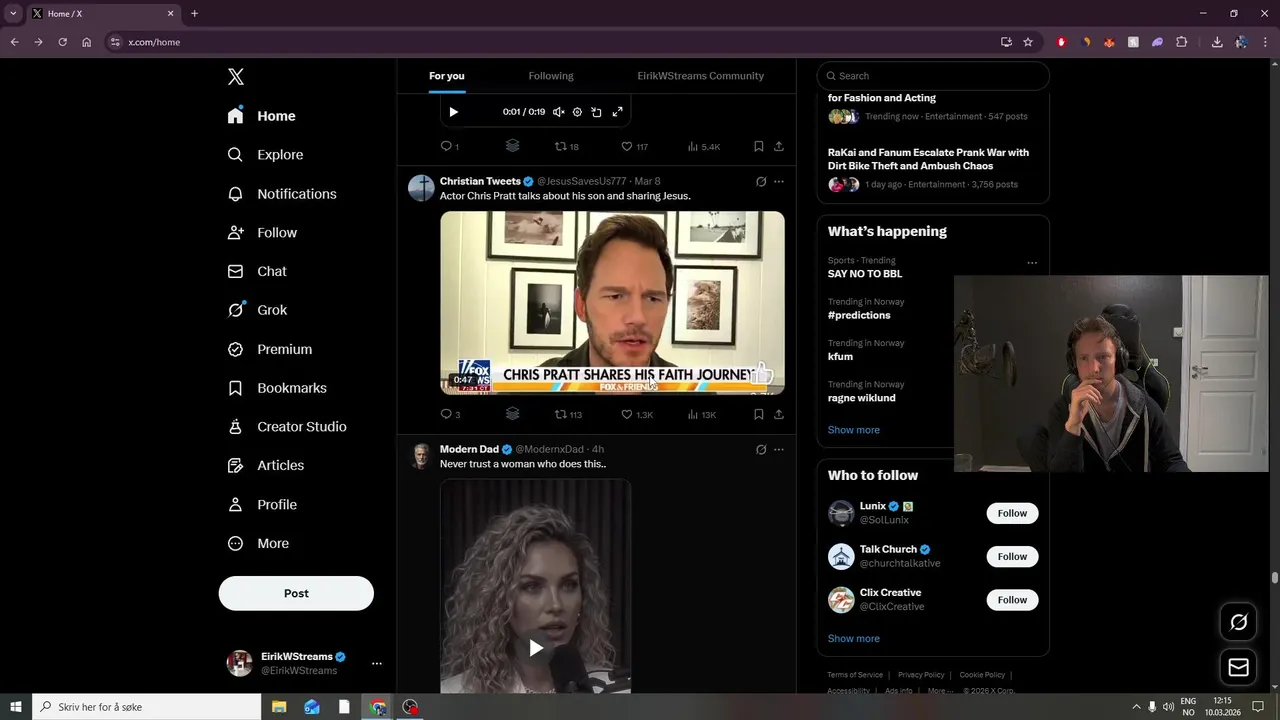The image size is (1280, 720).
Task: Enter fullscreen on top video
Action: 618,112
